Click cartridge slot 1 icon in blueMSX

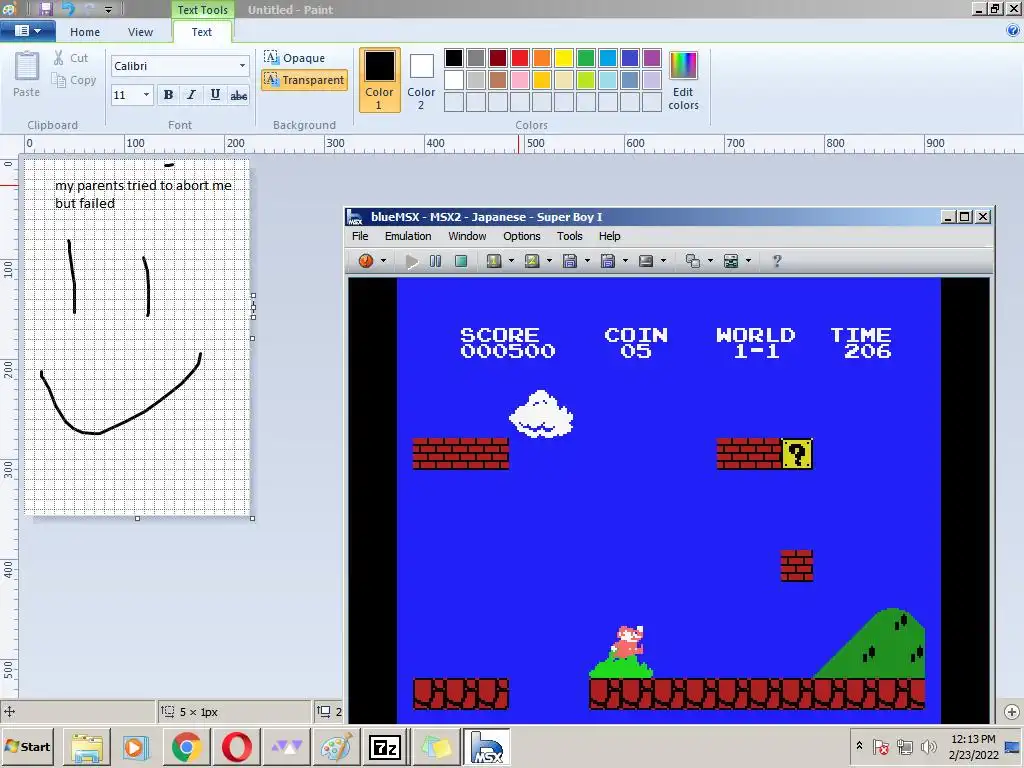coord(494,261)
